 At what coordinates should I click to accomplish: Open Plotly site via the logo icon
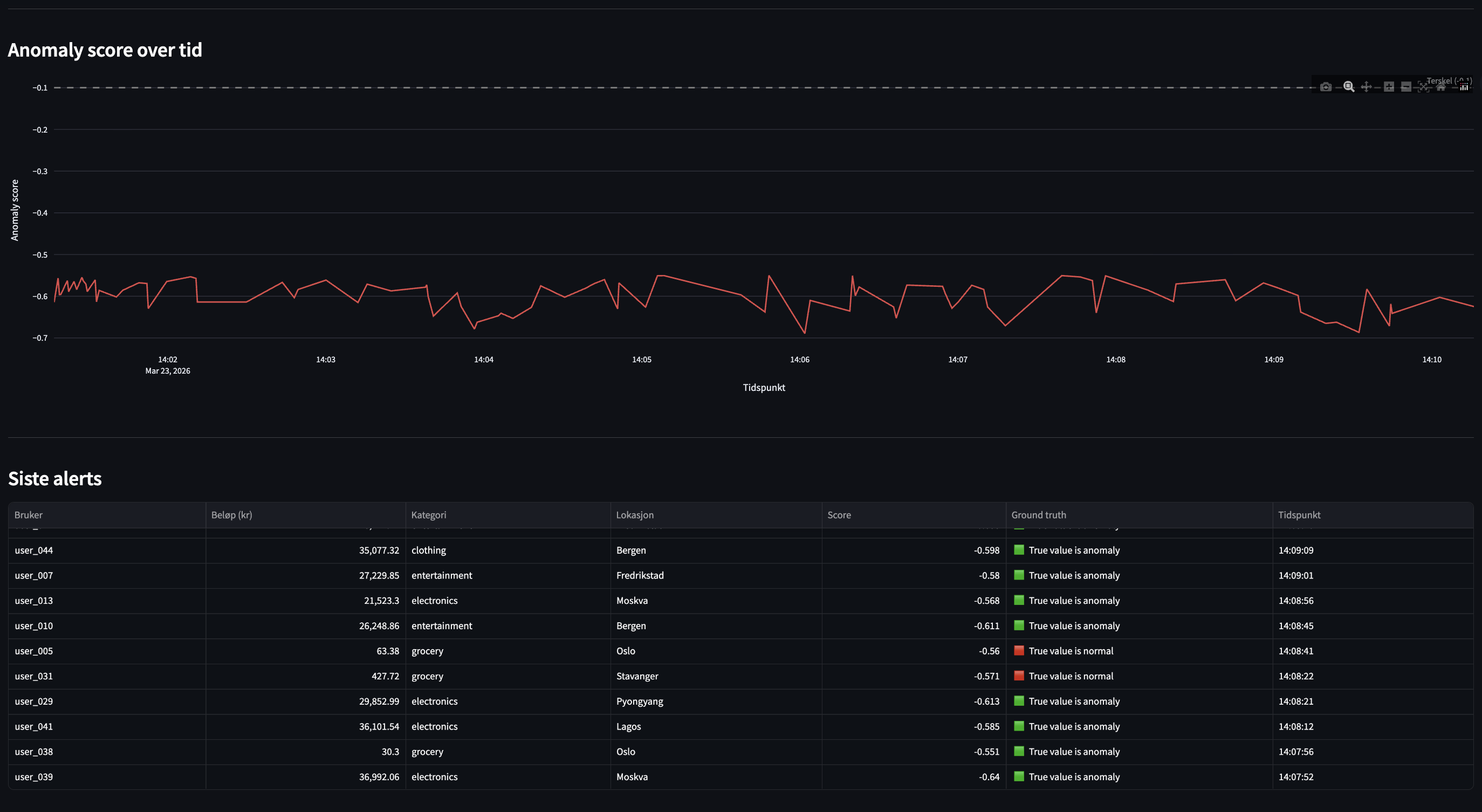(1463, 87)
